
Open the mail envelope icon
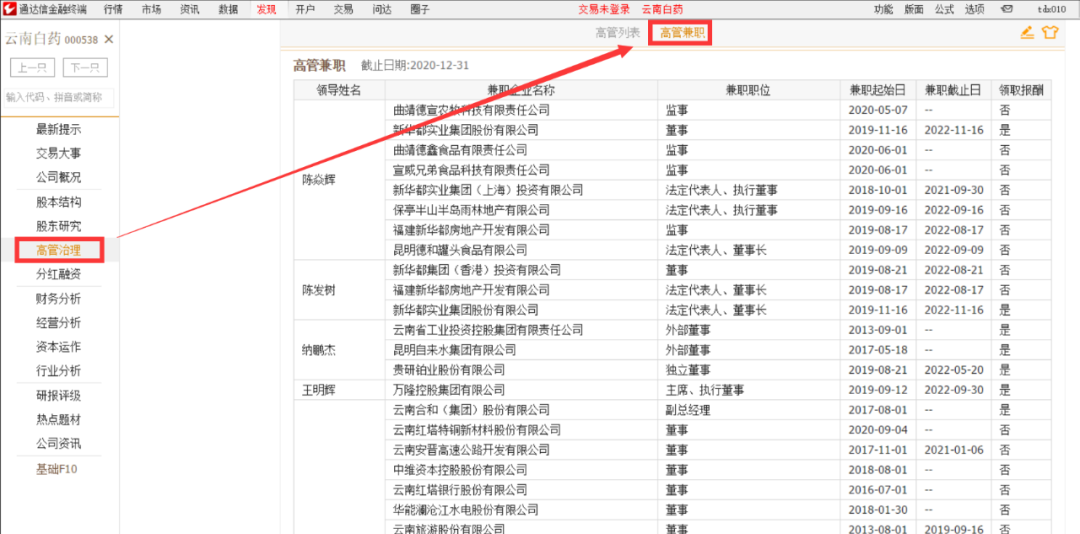1006,10
